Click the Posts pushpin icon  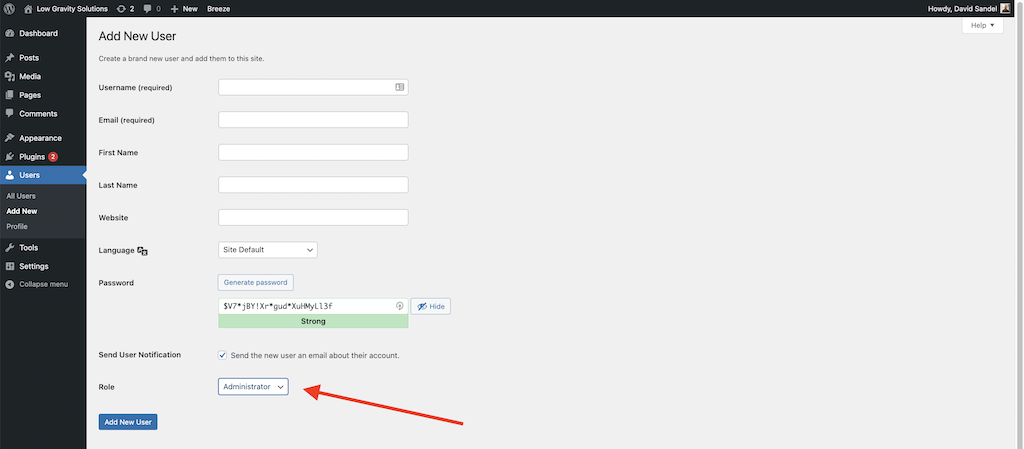(x=10, y=58)
